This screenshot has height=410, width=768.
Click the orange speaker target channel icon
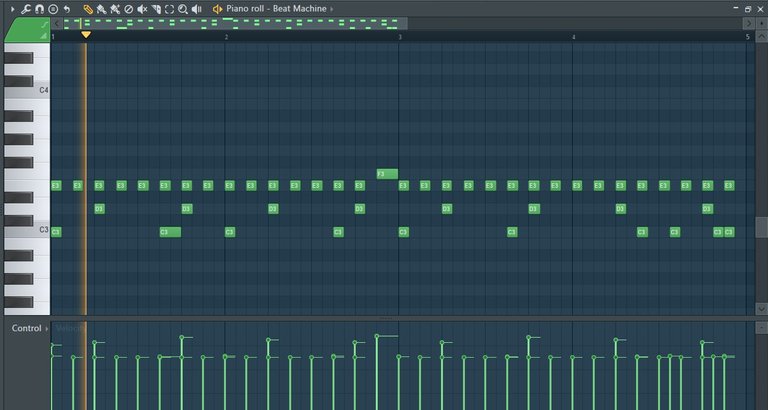click(x=217, y=9)
